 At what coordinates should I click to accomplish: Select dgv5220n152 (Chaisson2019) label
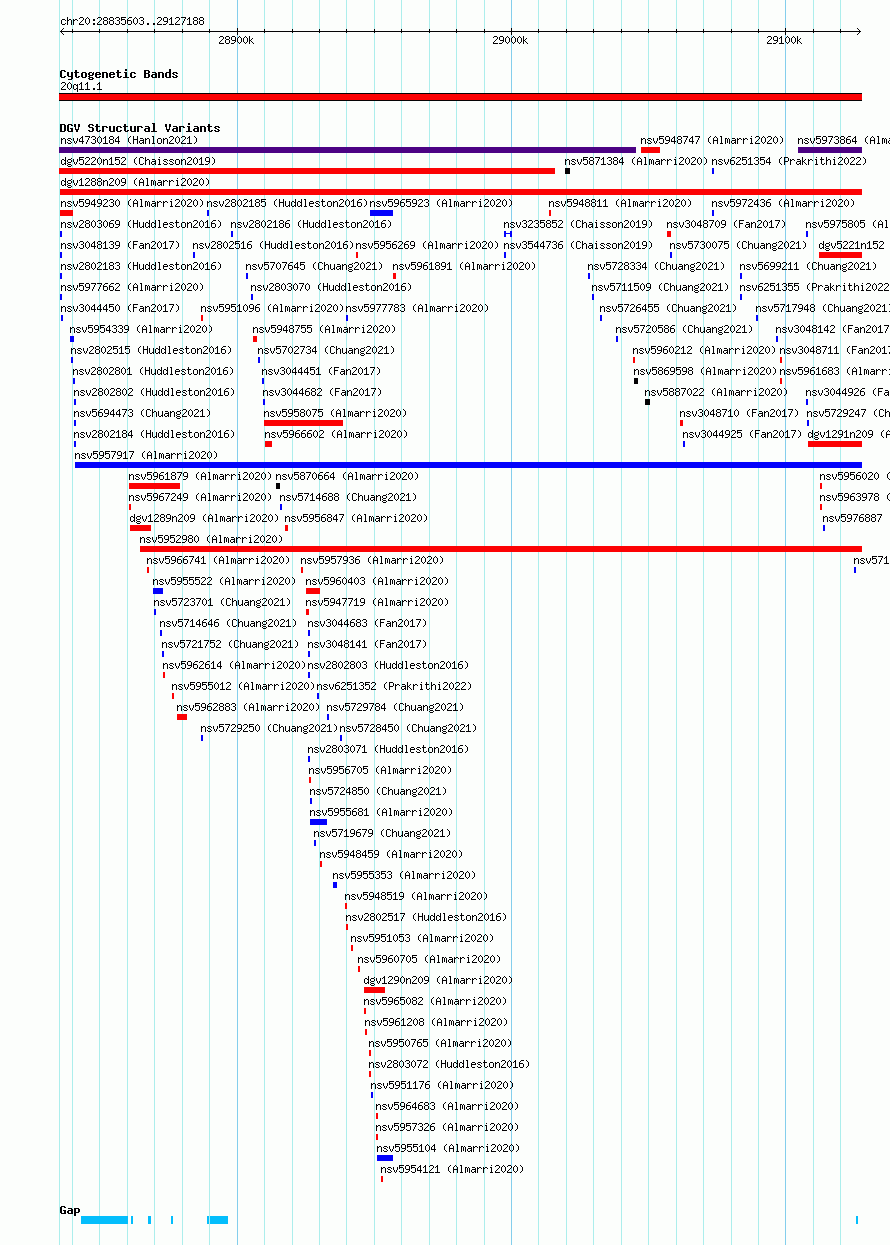point(137,161)
